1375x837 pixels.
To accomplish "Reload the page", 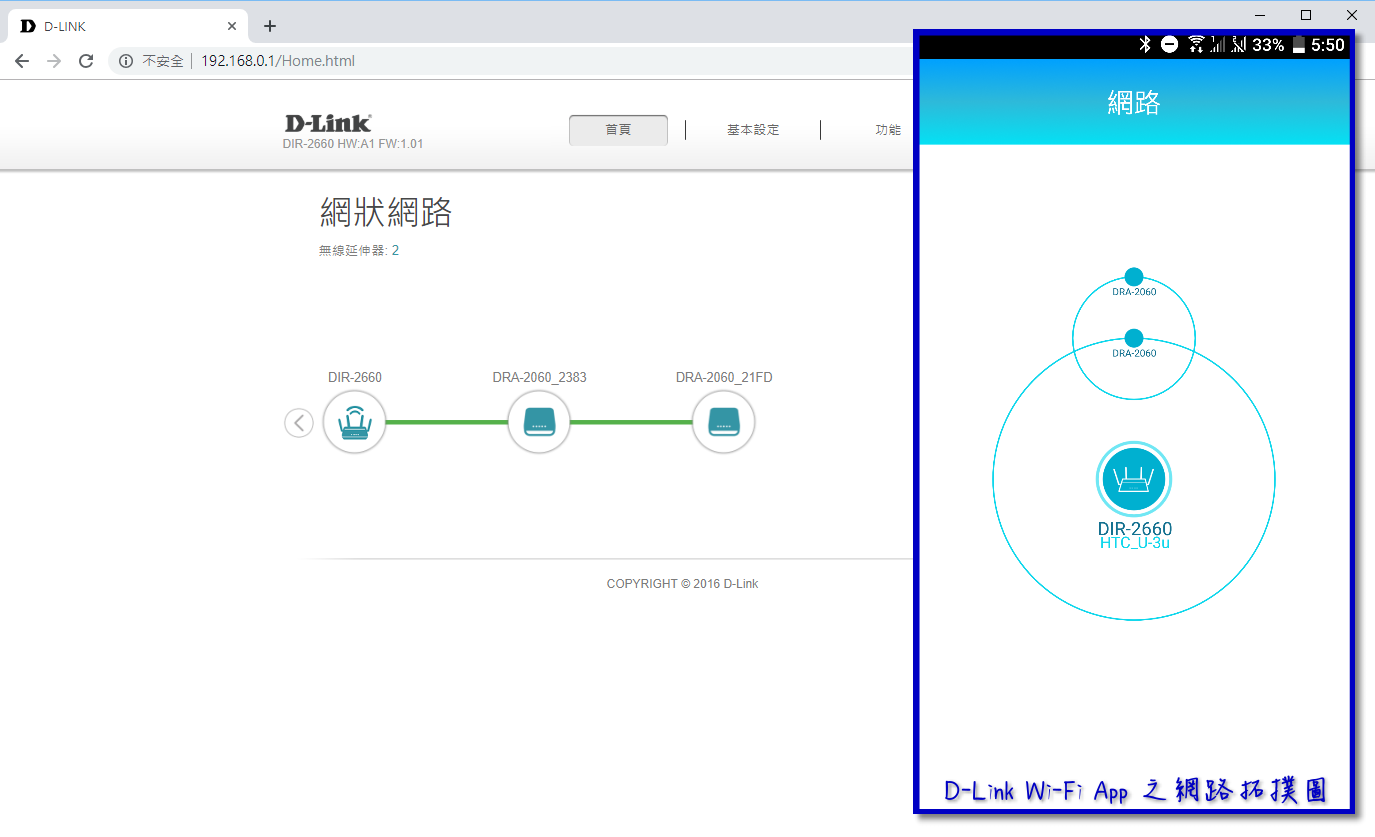I will pos(86,61).
